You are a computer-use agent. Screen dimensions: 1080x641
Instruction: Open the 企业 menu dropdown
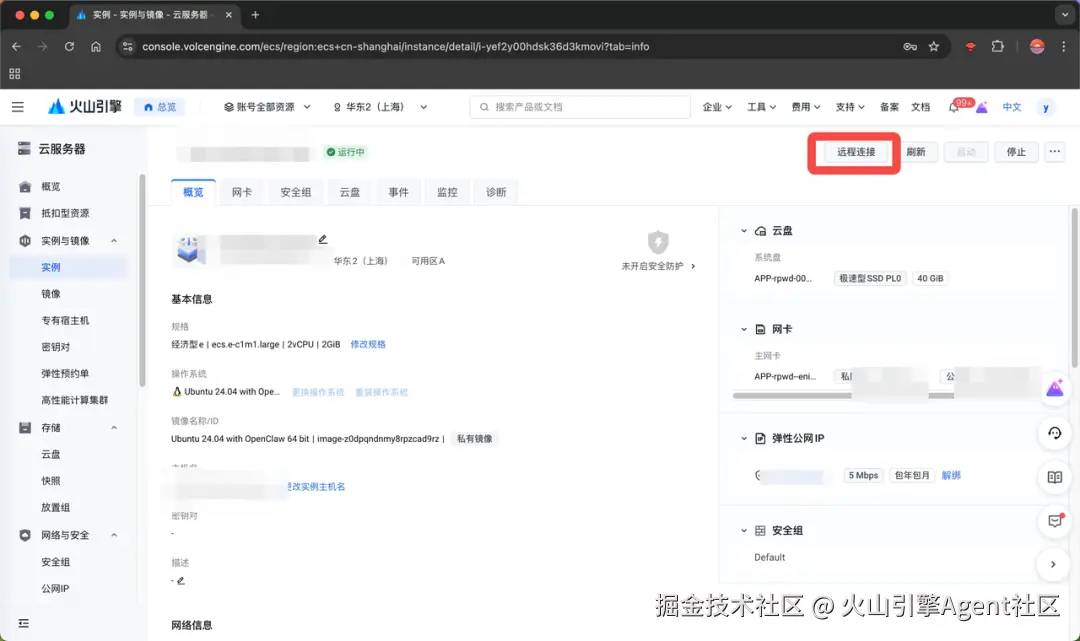pyautogui.click(x=717, y=107)
